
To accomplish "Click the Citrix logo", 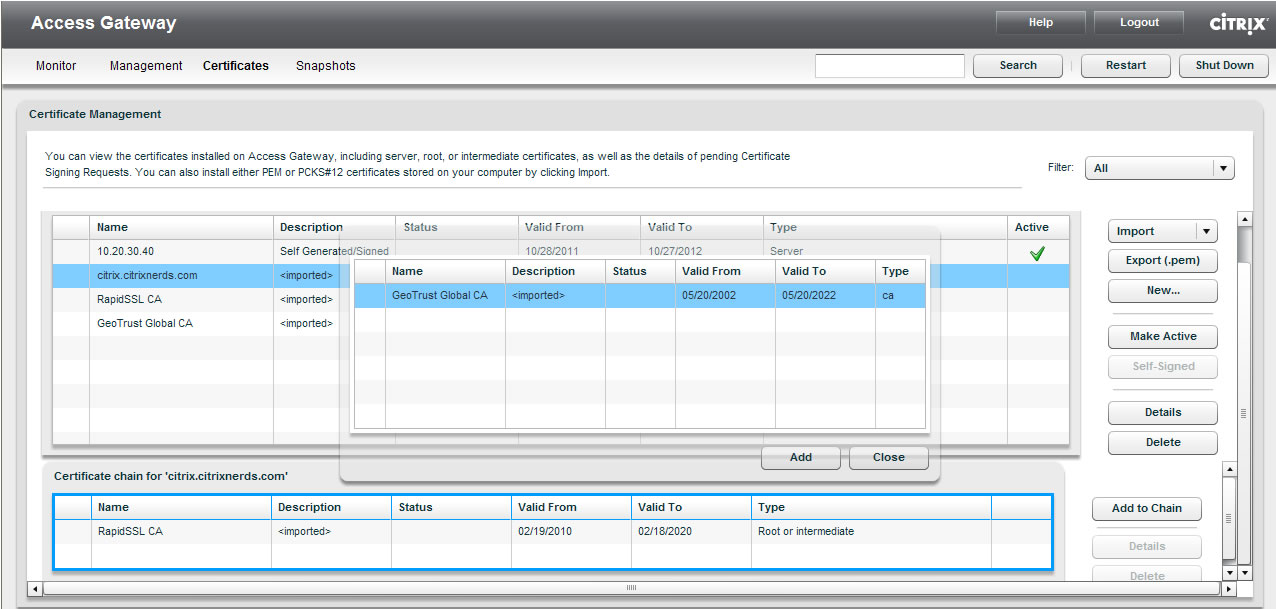I will click(x=1238, y=23).
